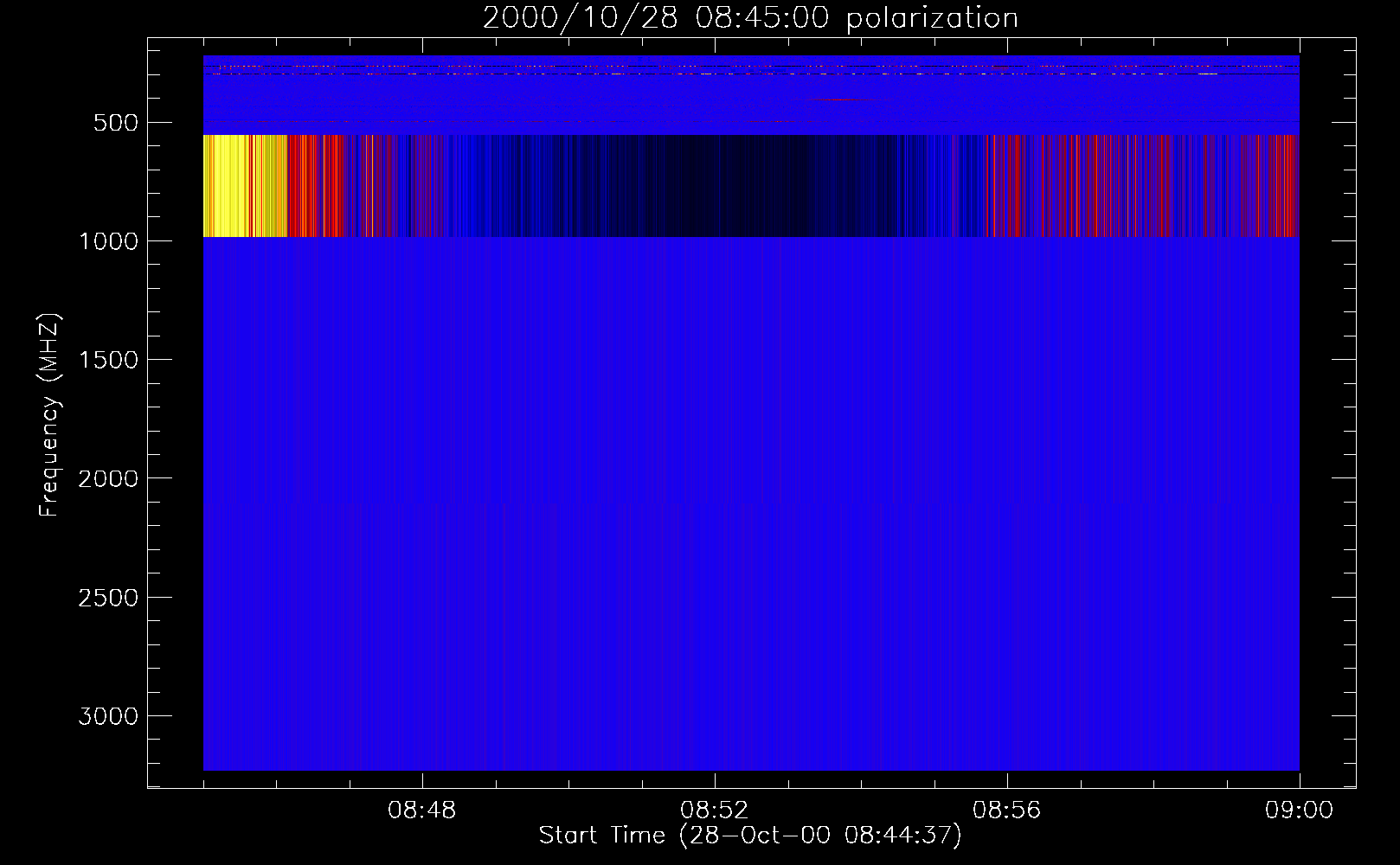
Task: Click the 1500 frequency tick label
Action: [x=108, y=360]
